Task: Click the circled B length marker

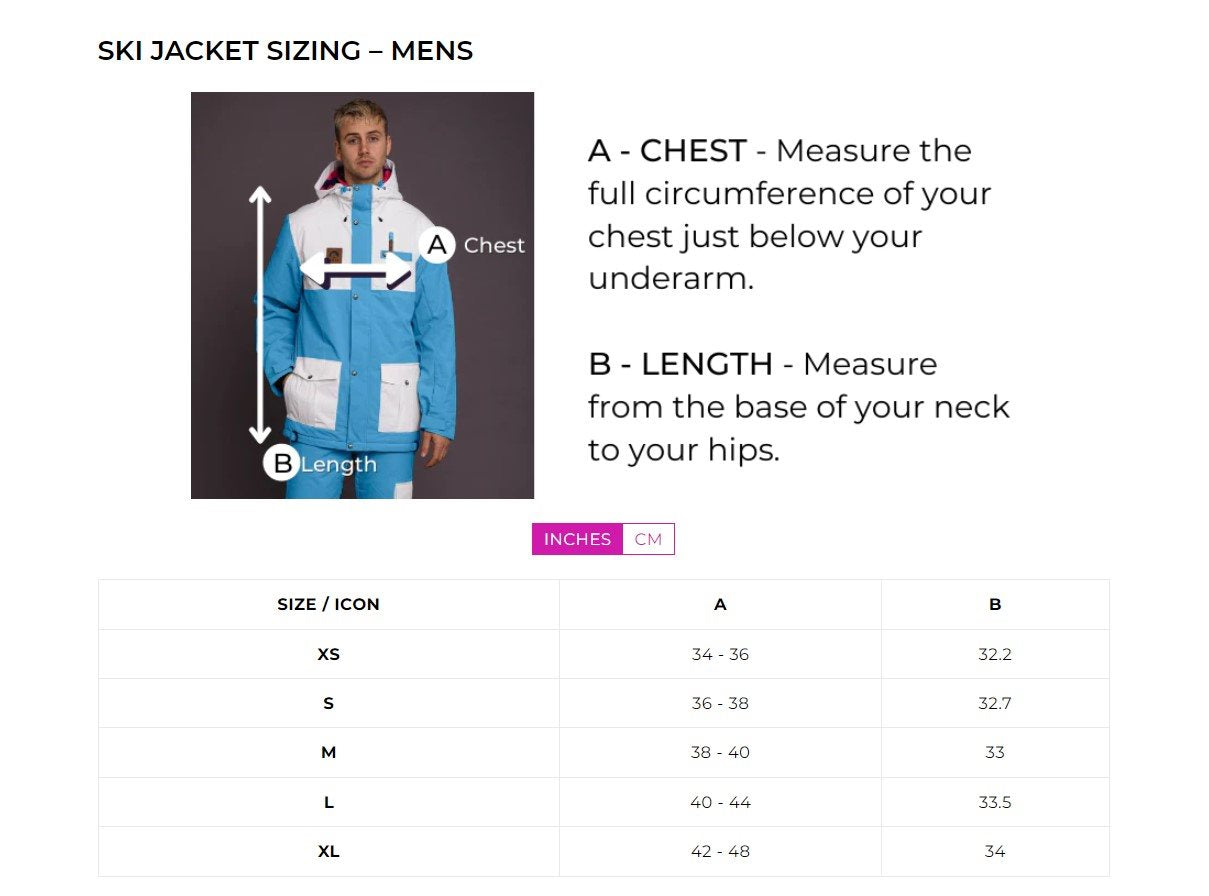Action: 282,463
